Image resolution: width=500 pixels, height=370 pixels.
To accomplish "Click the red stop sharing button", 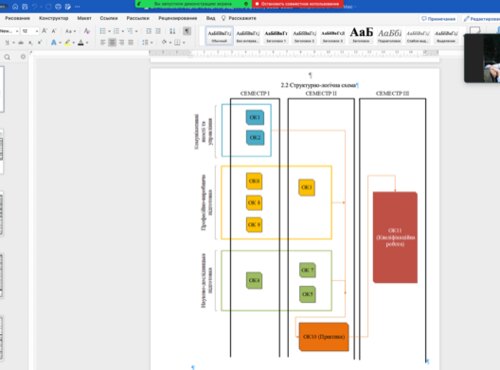I will pyautogui.click(x=297, y=4).
